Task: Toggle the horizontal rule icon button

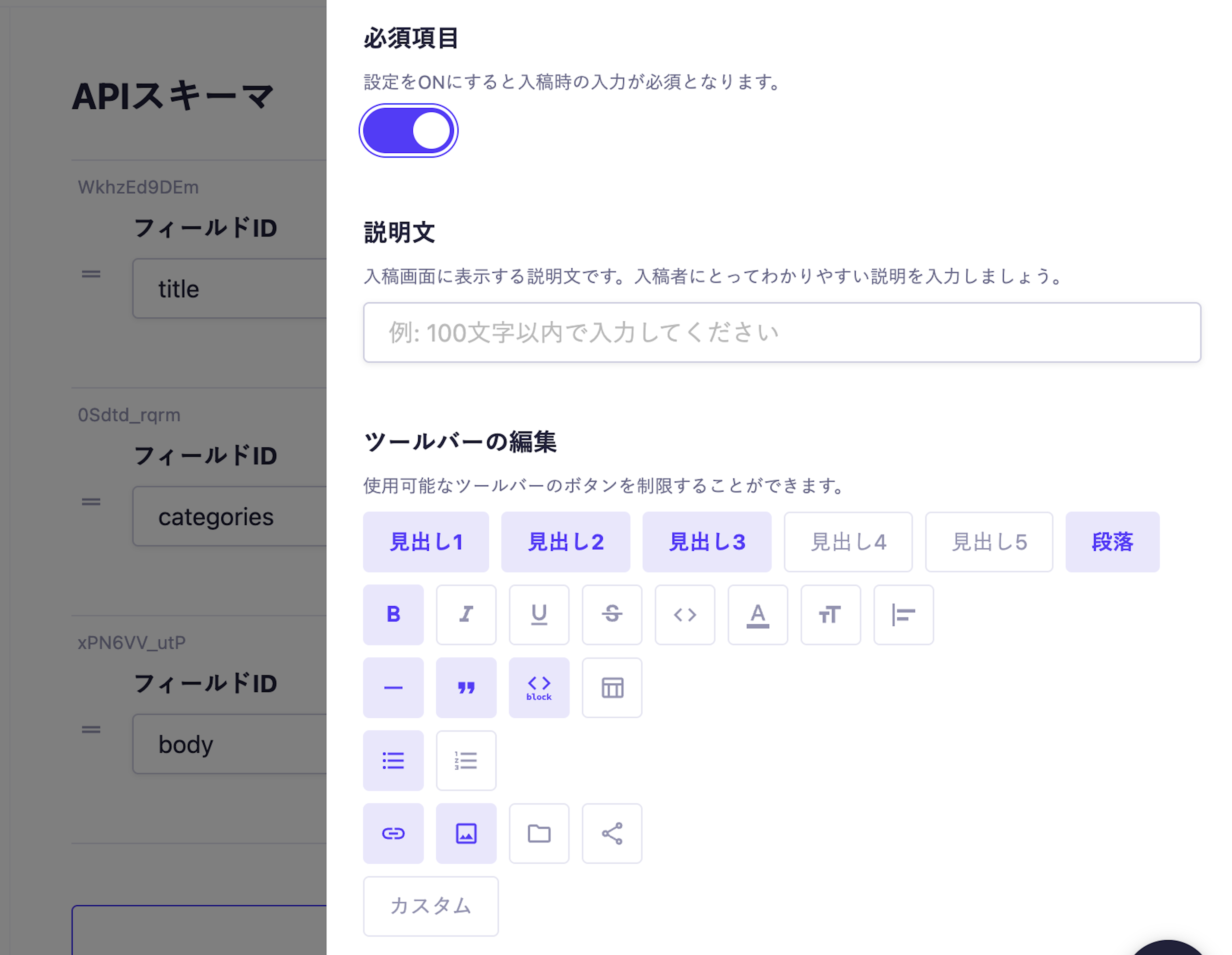Action: pos(393,687)
